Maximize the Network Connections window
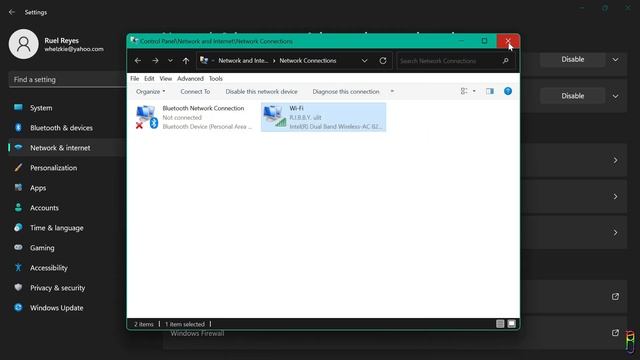 [x=484, y=41]
